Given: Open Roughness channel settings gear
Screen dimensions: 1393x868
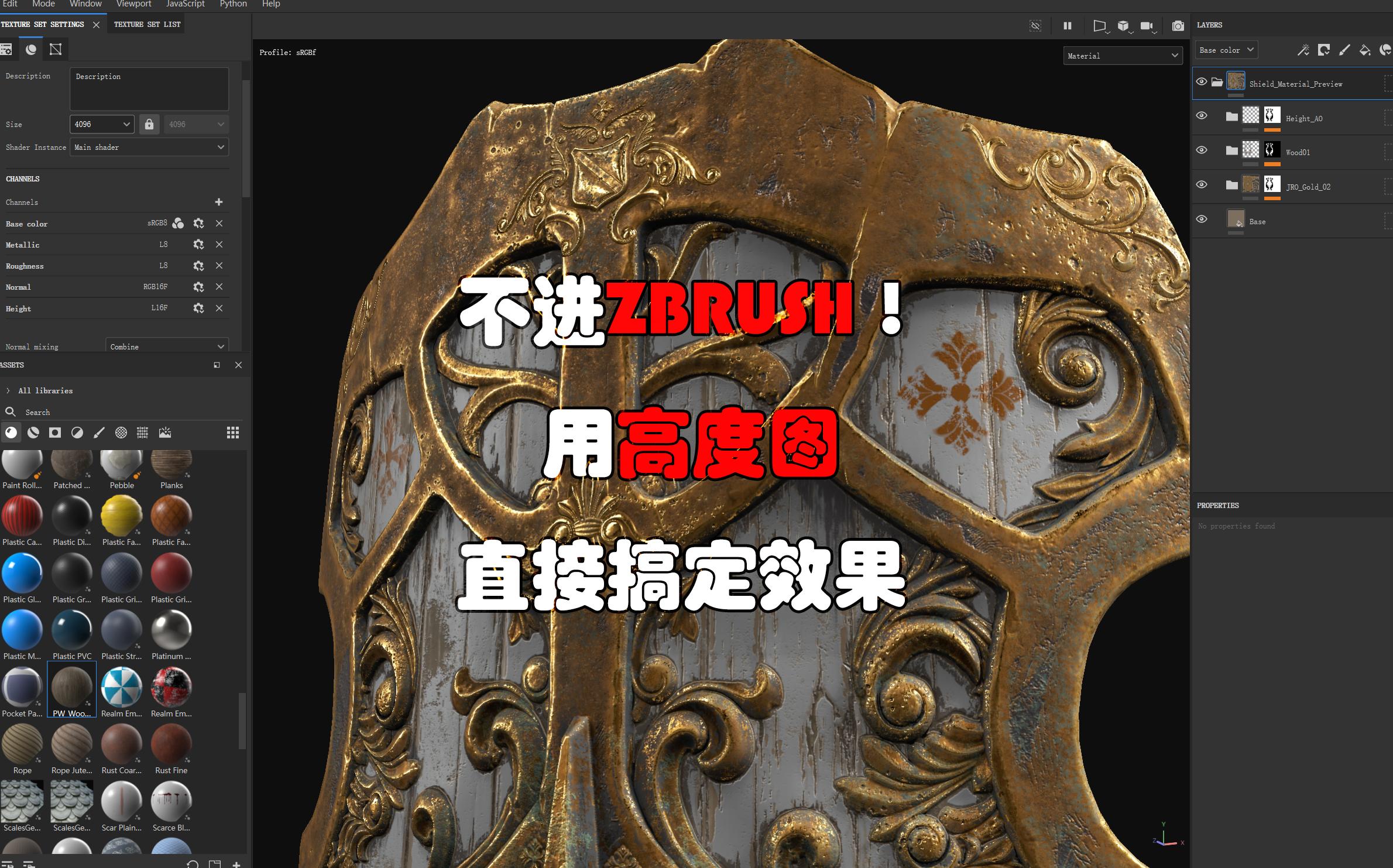Looking at the screenshot, I should point(198,266).
